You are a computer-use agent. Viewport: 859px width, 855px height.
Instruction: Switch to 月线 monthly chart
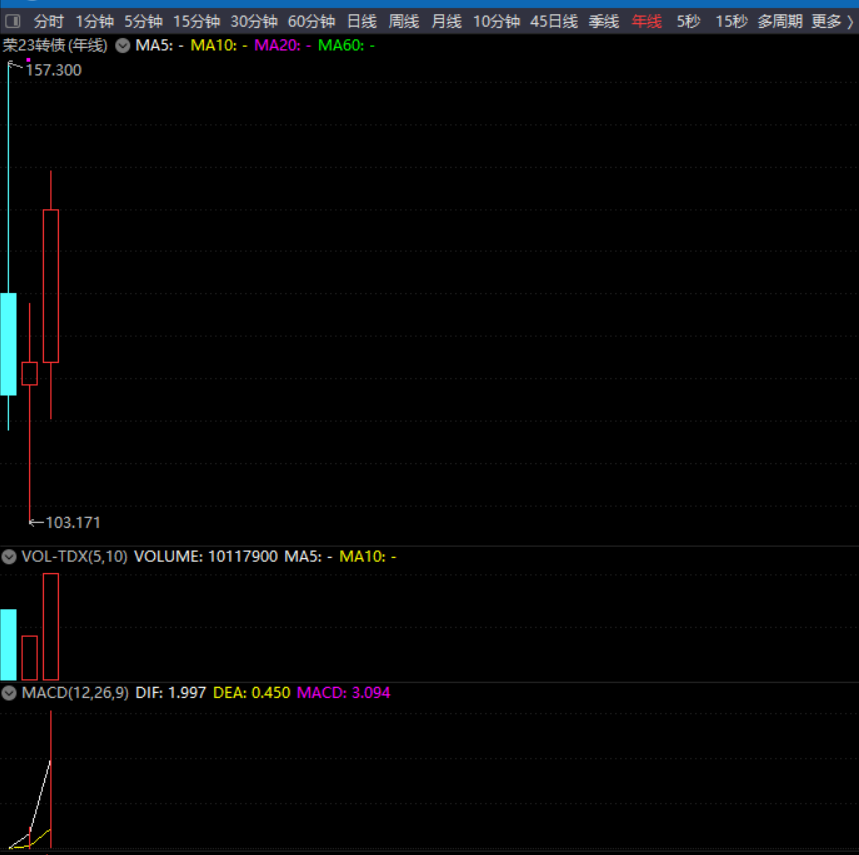[x=446, y=22]
